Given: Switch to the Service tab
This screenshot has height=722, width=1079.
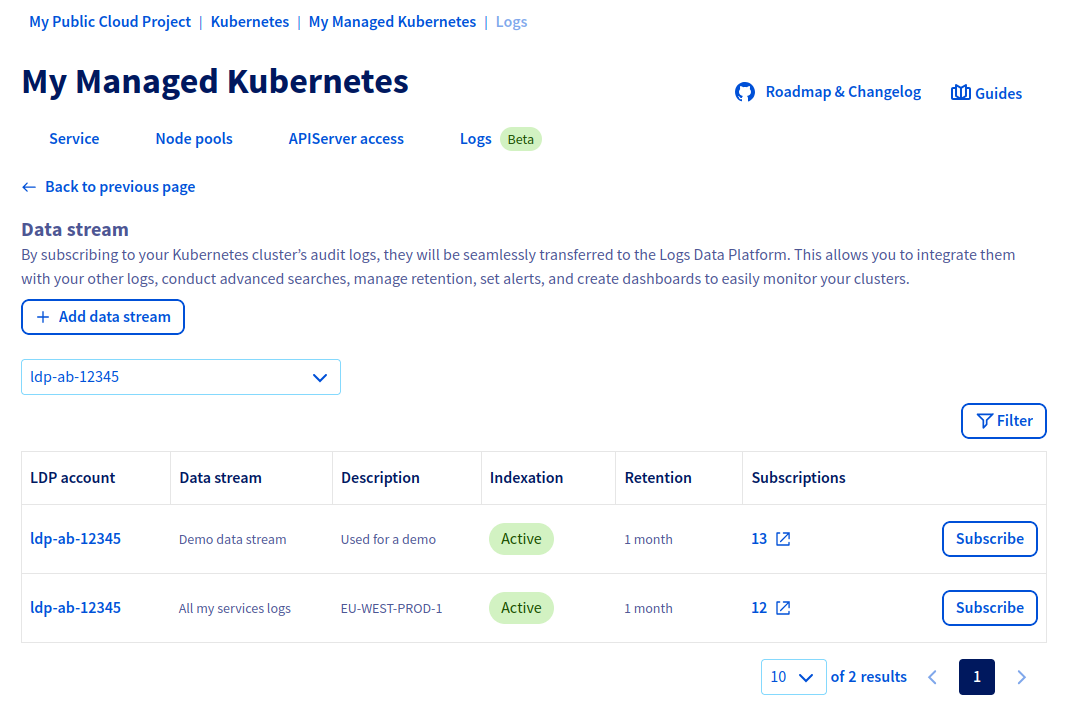Looking at the screenshot, I should pyautogui.click(x=73, y=139).
